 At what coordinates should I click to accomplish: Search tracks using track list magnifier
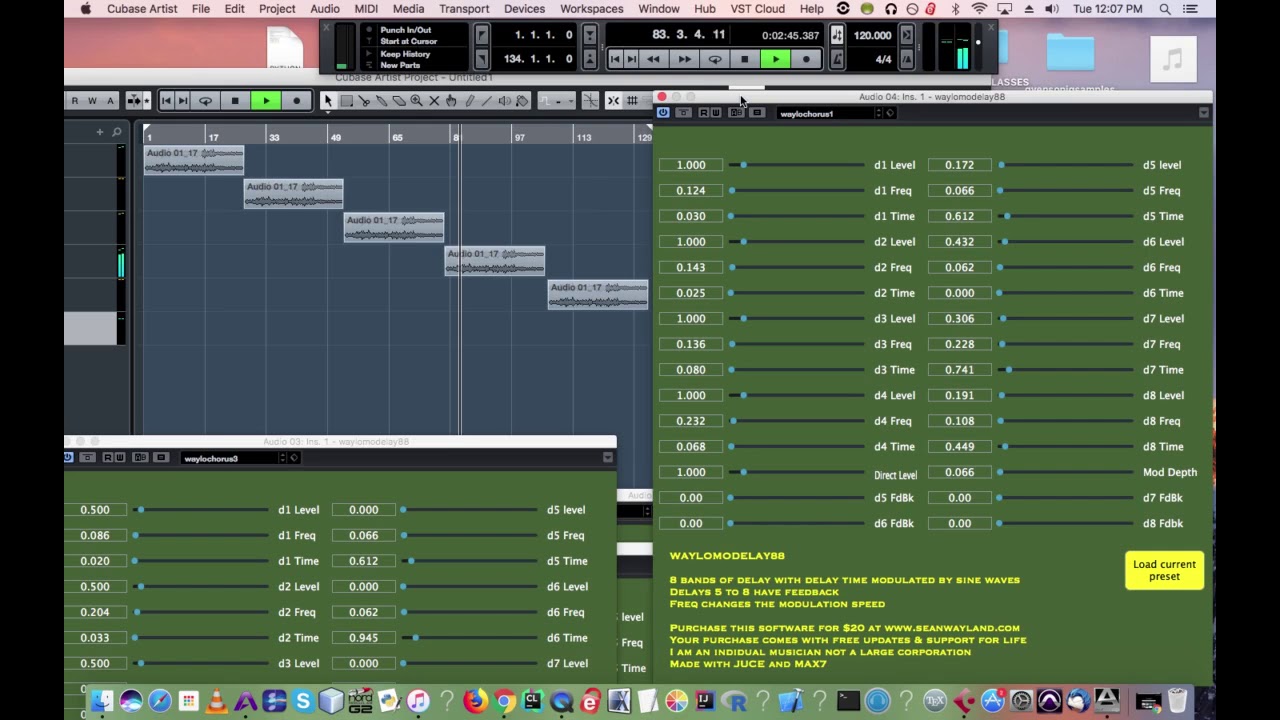click(x=117, y=132)
